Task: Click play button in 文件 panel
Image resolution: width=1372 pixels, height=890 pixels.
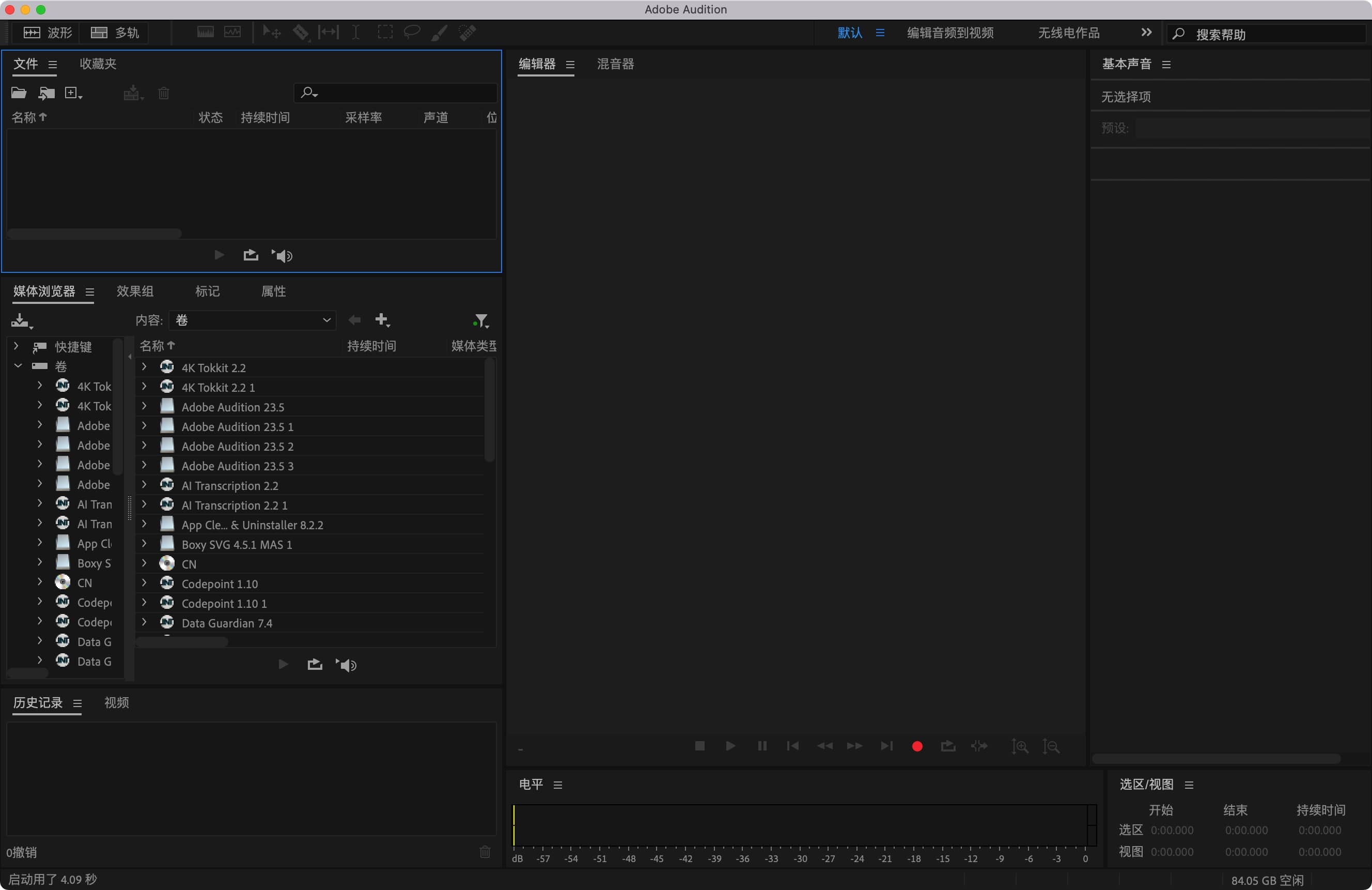Action: pos(219,255)
